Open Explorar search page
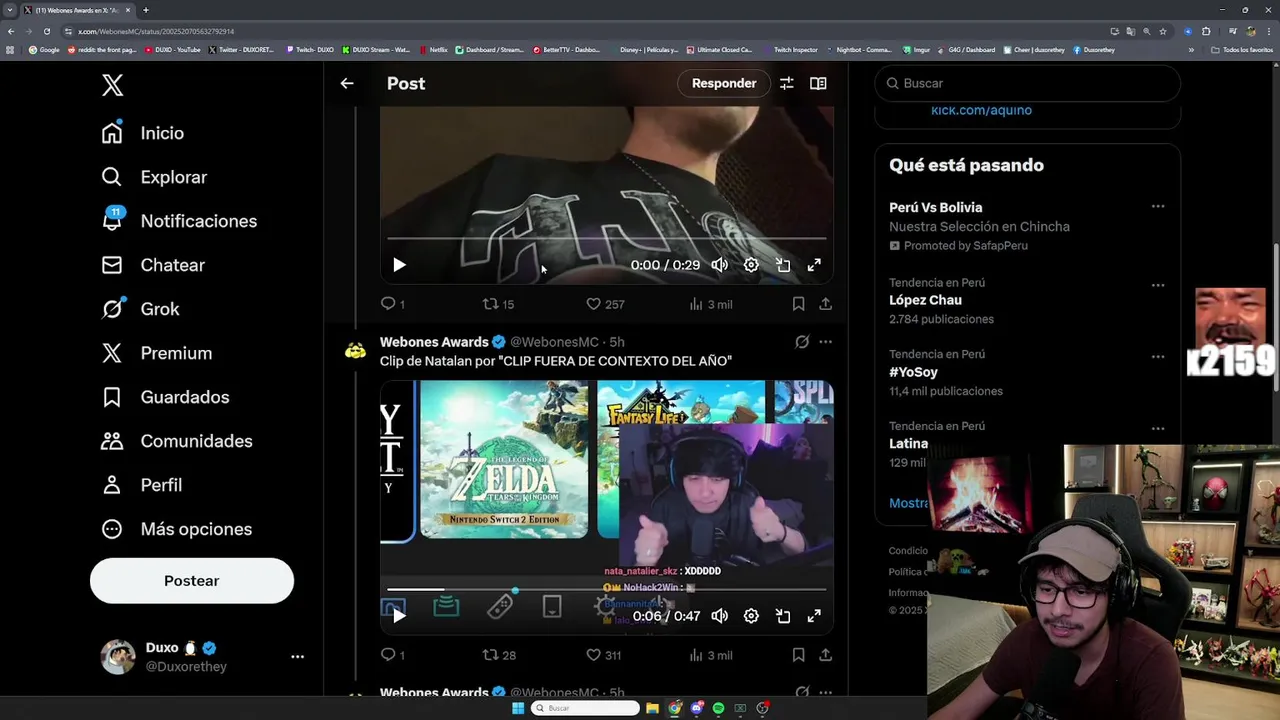The image size is (1280, 720). click(x=154, y=177)
